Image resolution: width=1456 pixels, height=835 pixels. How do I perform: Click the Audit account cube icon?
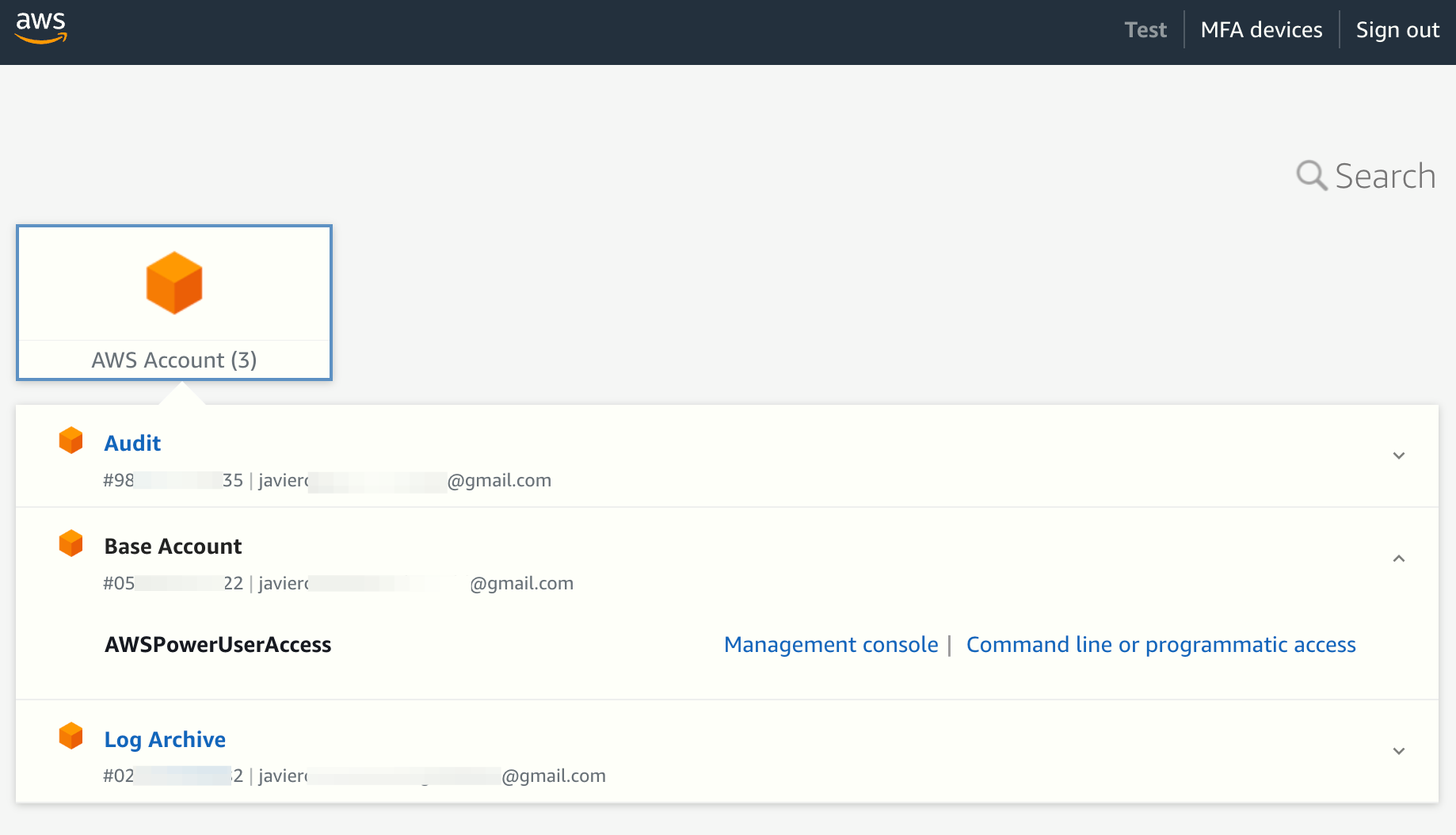click(x=71, y=440)
